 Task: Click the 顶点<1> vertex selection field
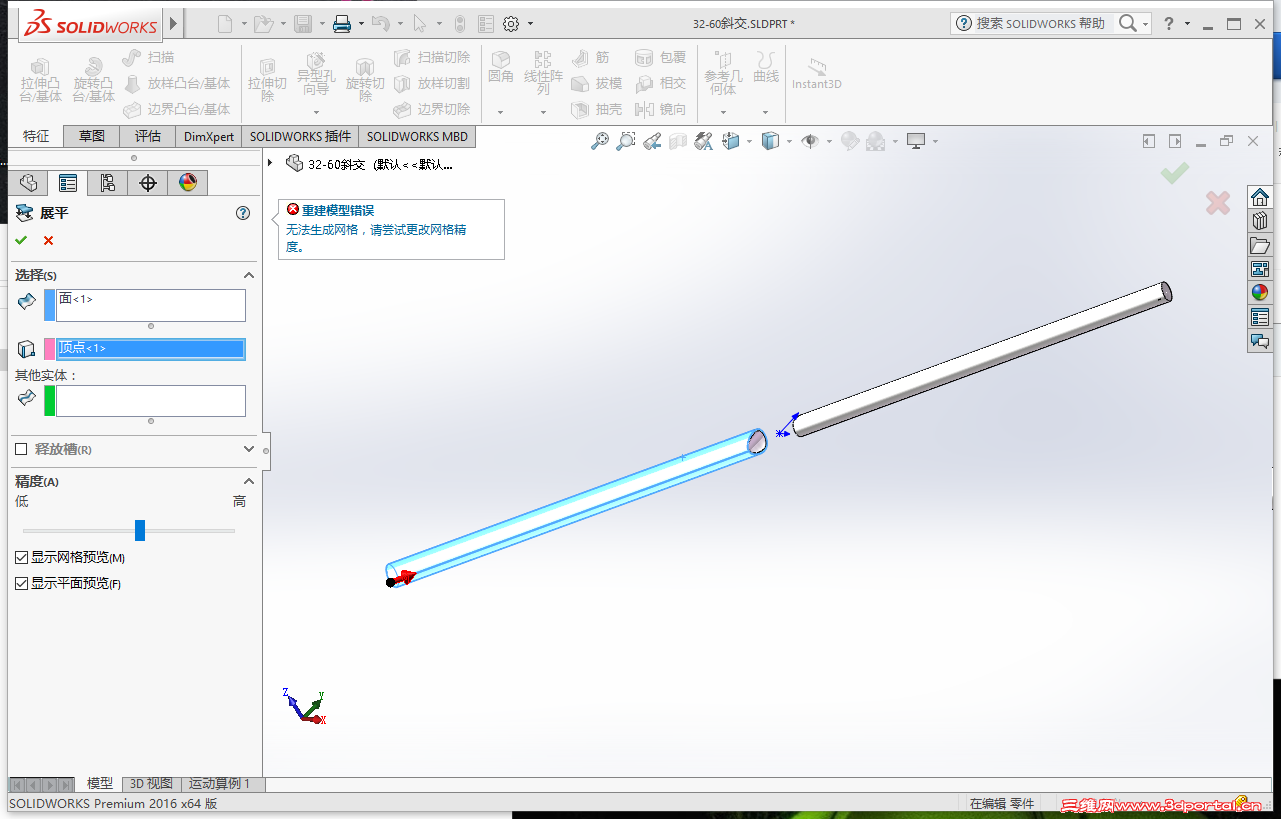[151, 349]
